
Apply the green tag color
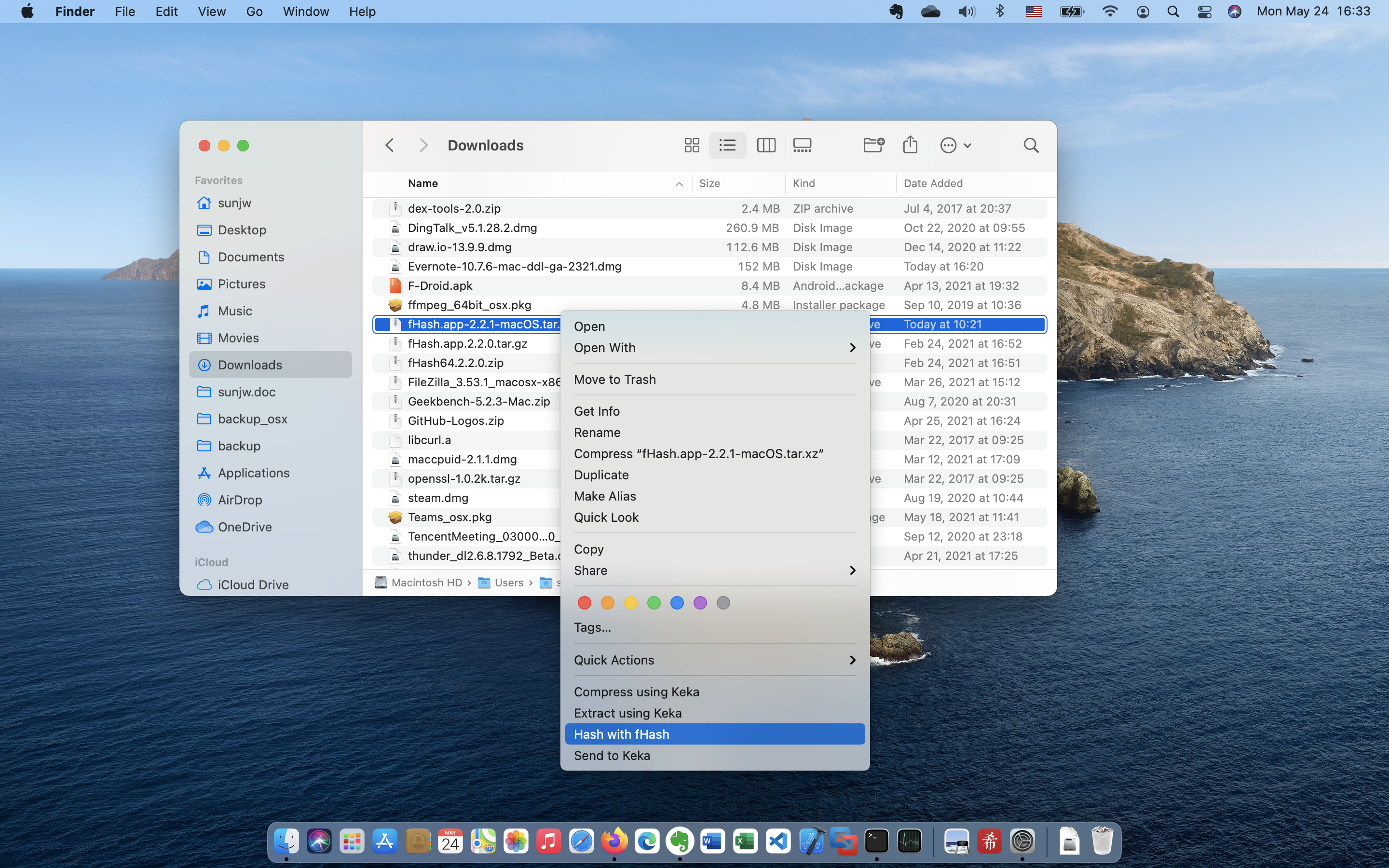coord(653,602)
